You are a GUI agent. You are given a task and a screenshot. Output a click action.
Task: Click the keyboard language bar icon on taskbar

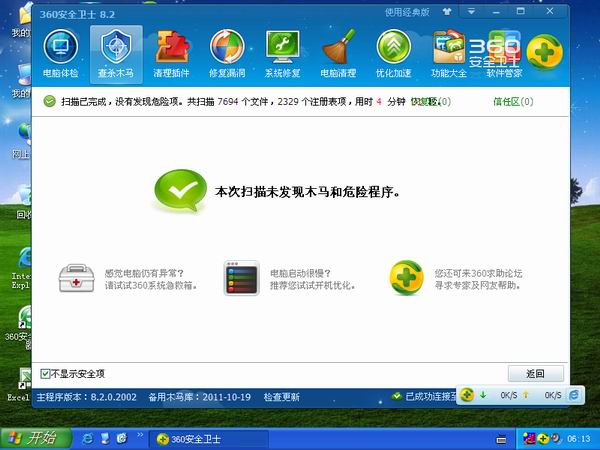coord(501,439)
